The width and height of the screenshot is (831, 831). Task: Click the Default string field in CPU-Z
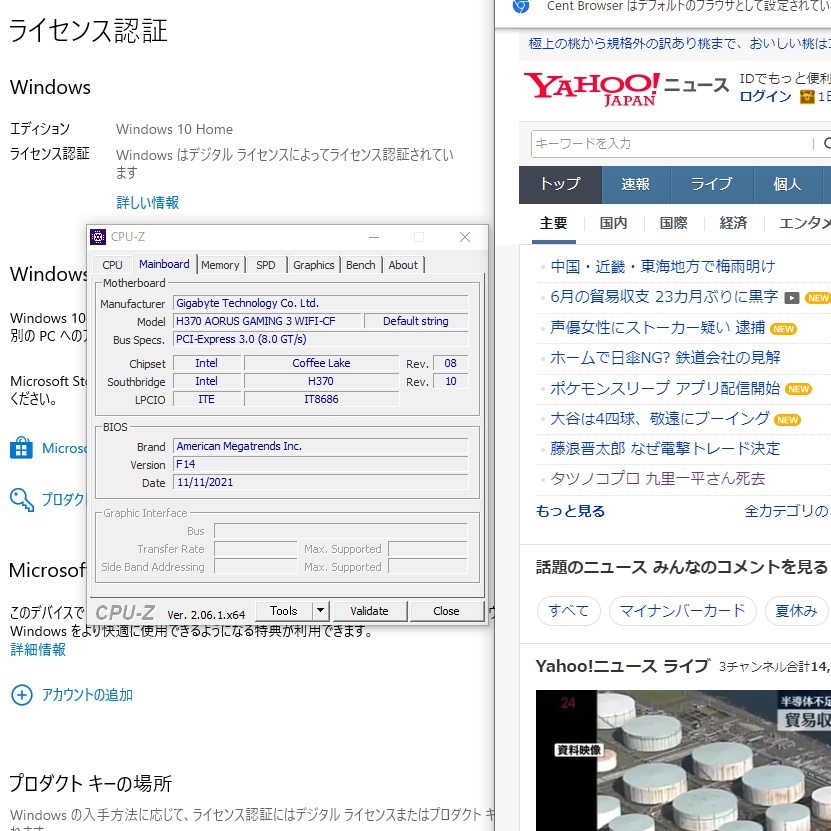point(416,321)
